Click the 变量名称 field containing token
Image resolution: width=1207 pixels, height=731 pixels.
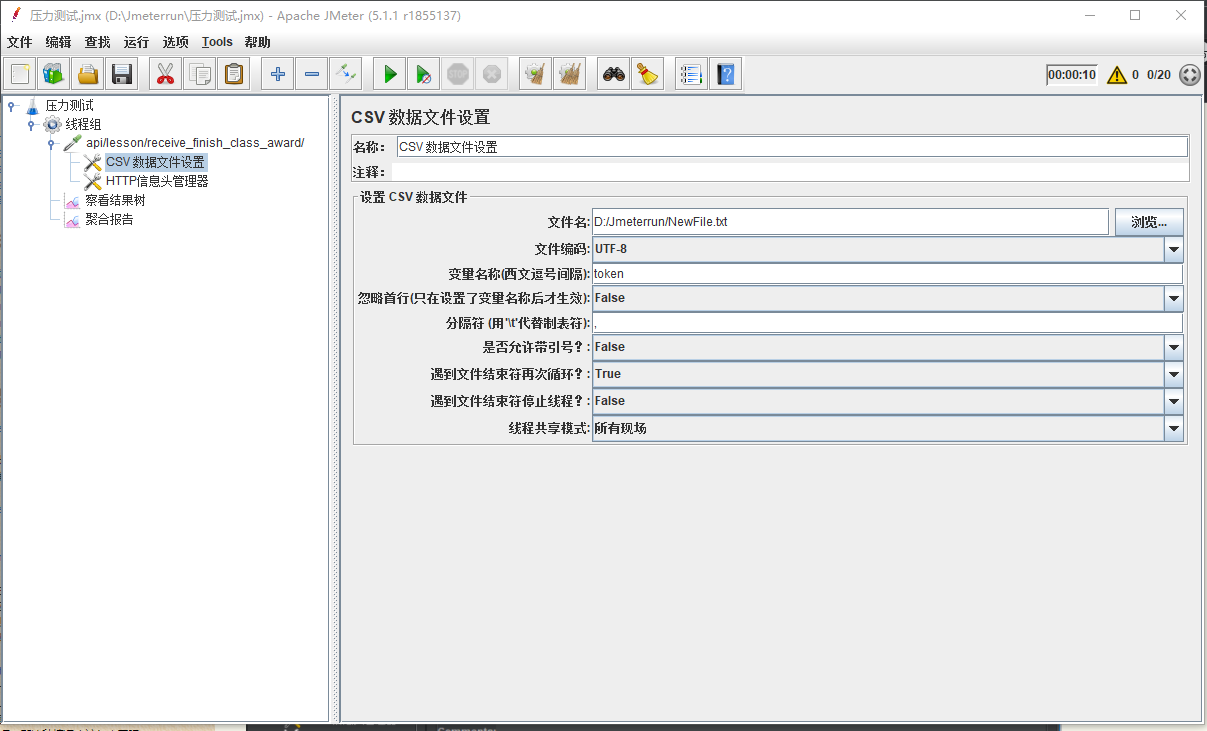click(x=887, y=274)
